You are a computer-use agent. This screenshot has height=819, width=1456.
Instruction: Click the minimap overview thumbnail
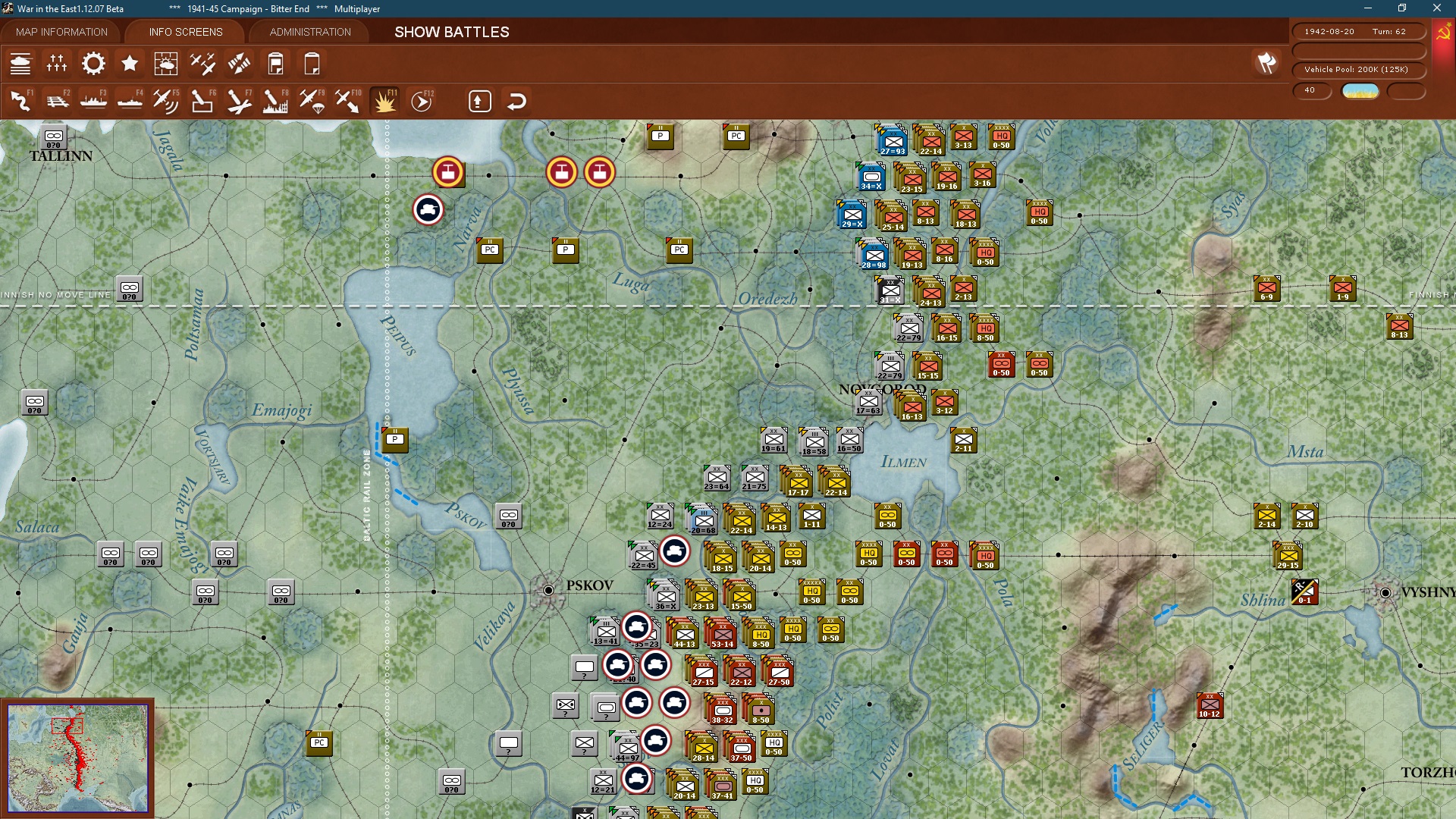point(77,757)
